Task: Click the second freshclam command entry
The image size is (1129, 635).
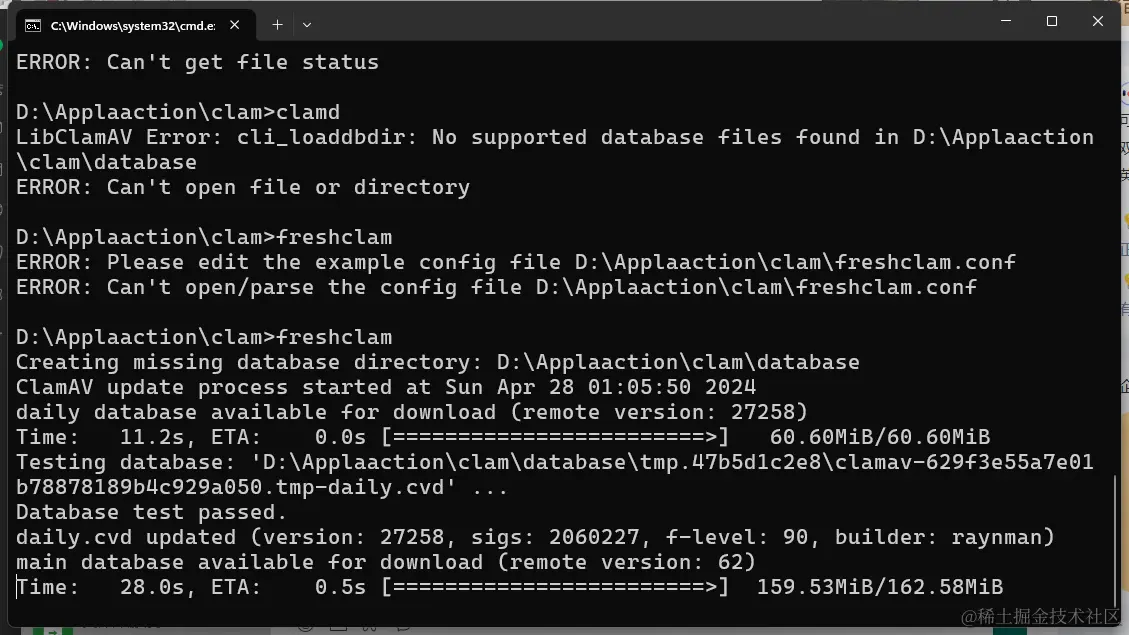Action: (x=334, y=337)
